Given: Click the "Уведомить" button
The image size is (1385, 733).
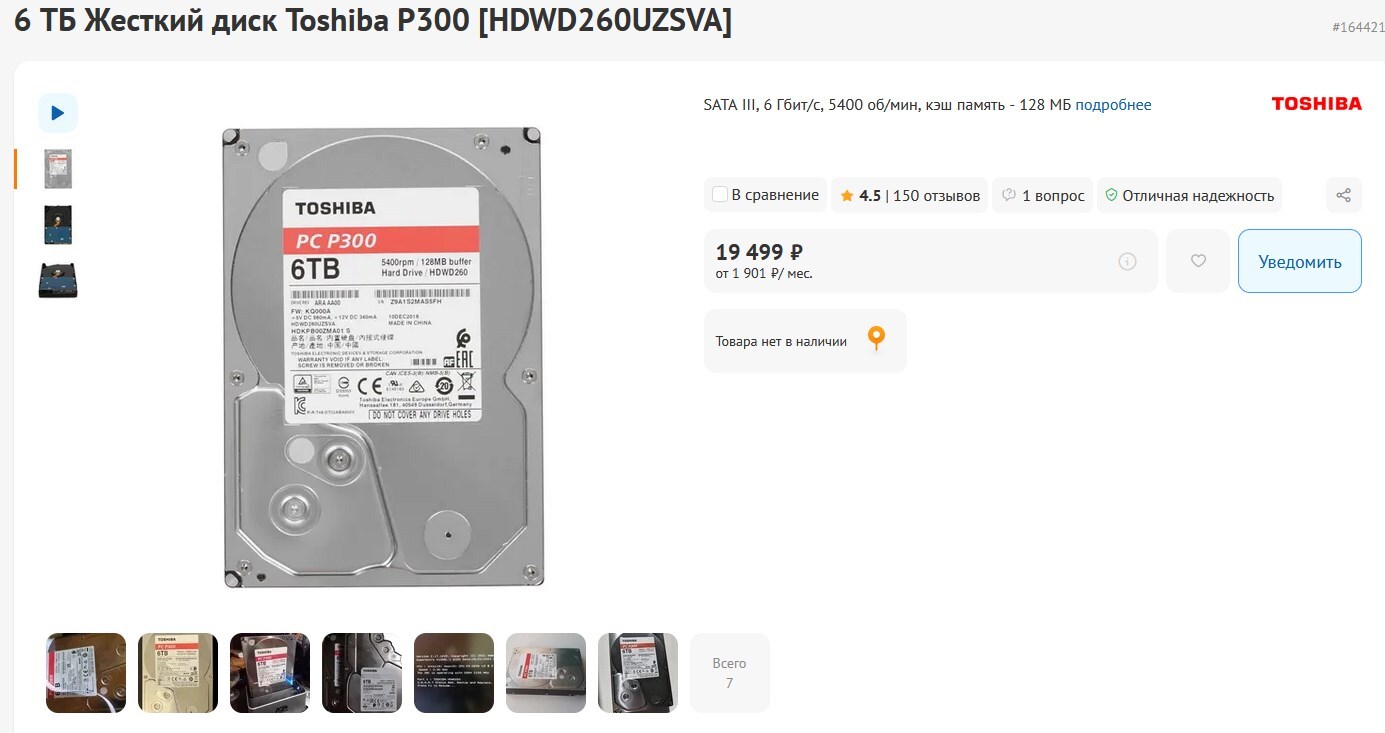Looking at the screenshot, I should 1299,261.
